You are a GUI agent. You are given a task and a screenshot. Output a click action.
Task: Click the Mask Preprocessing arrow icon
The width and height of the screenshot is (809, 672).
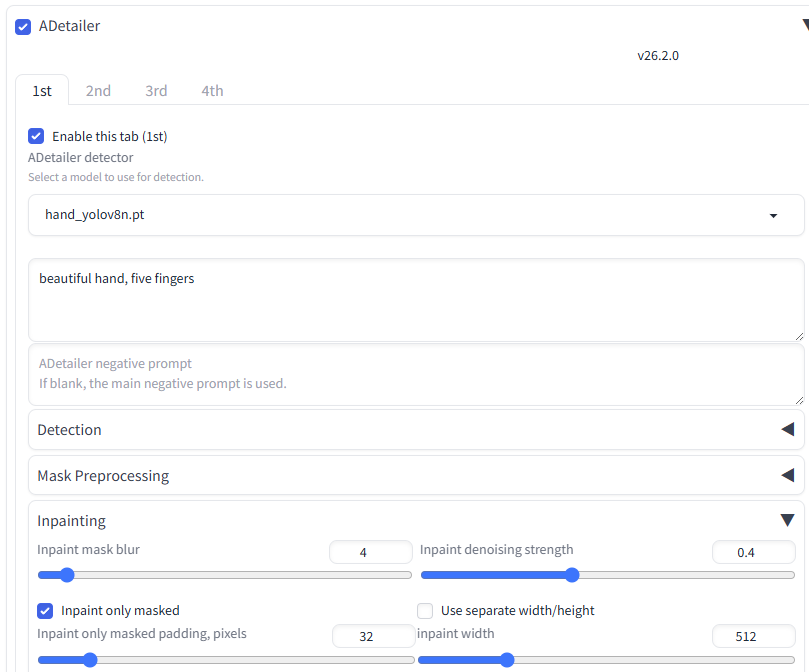click(787, 475)
